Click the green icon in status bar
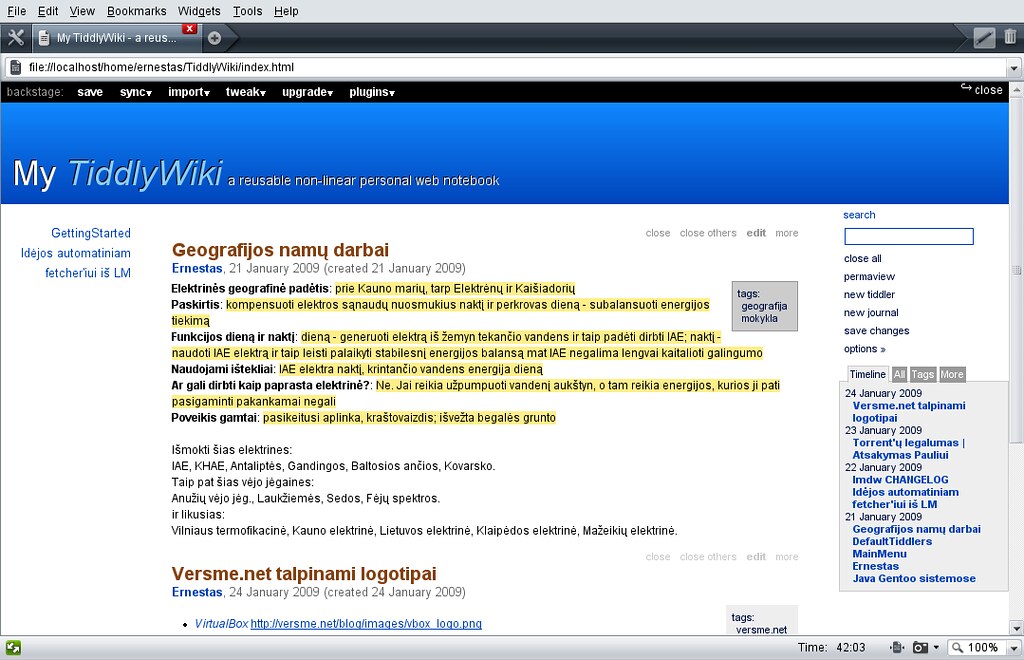The image size is (1024, 660). point(13,648)
